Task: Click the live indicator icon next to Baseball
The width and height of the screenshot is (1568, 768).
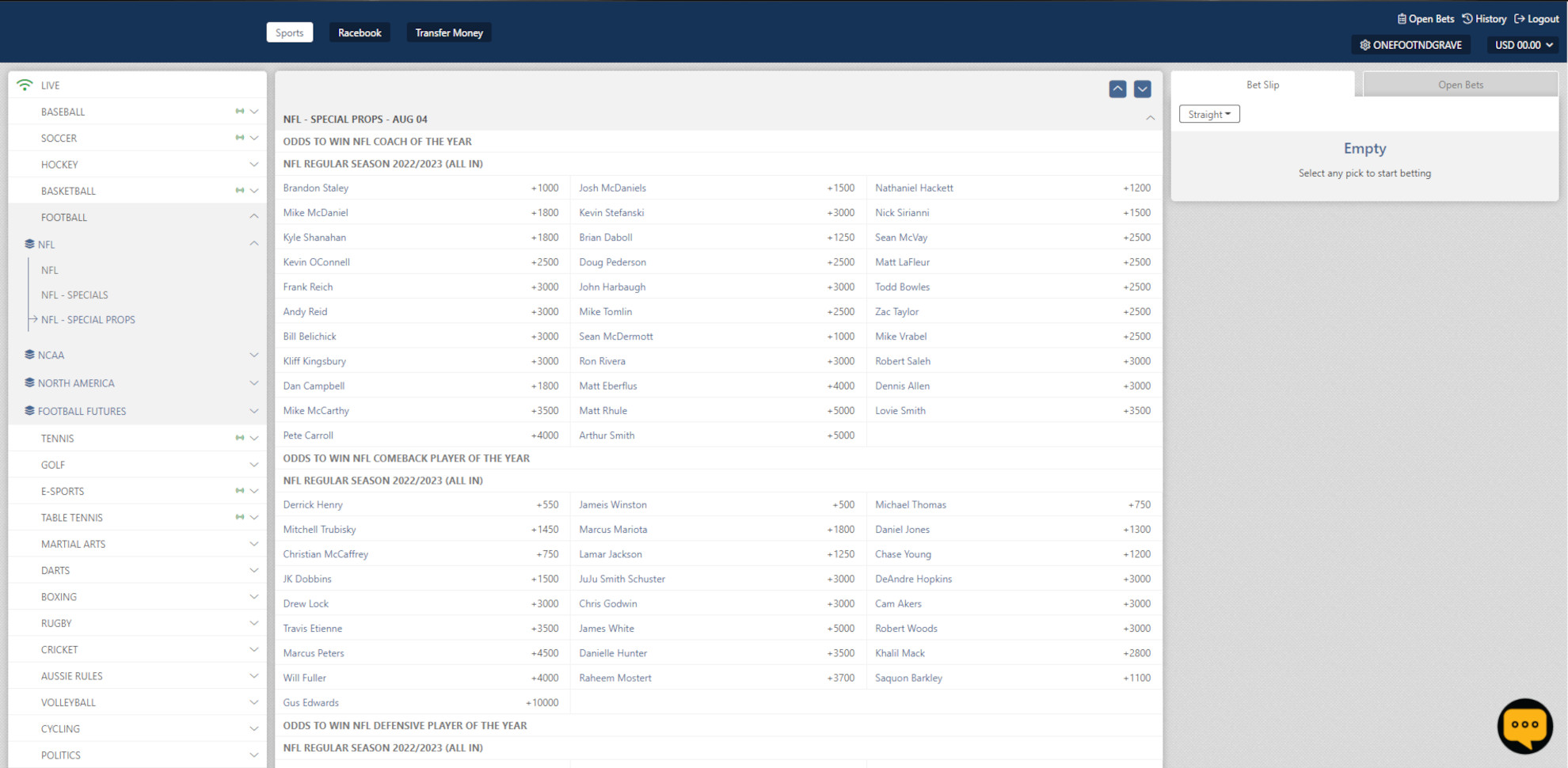Action: coord(239,112)
